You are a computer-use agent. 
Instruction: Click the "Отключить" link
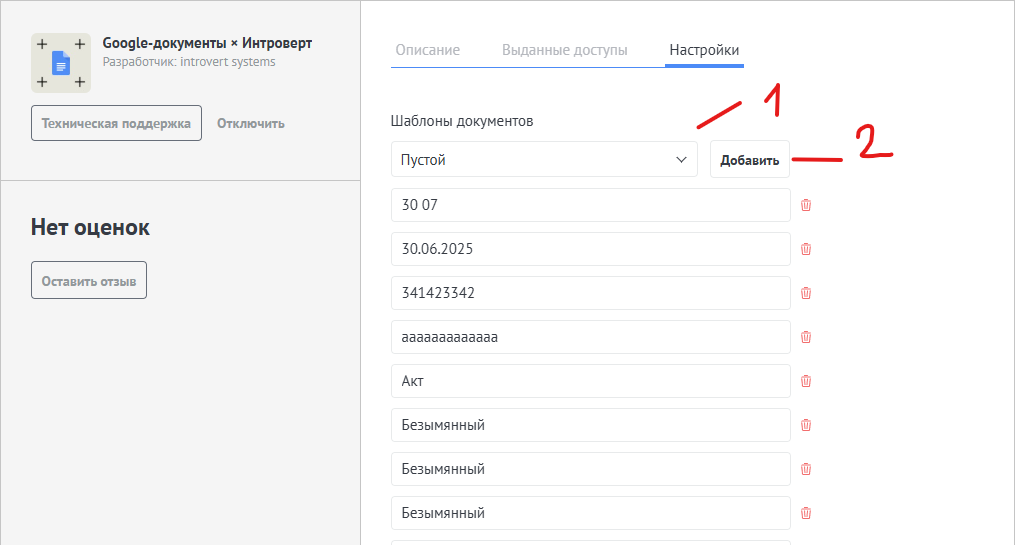coord(251,123)
